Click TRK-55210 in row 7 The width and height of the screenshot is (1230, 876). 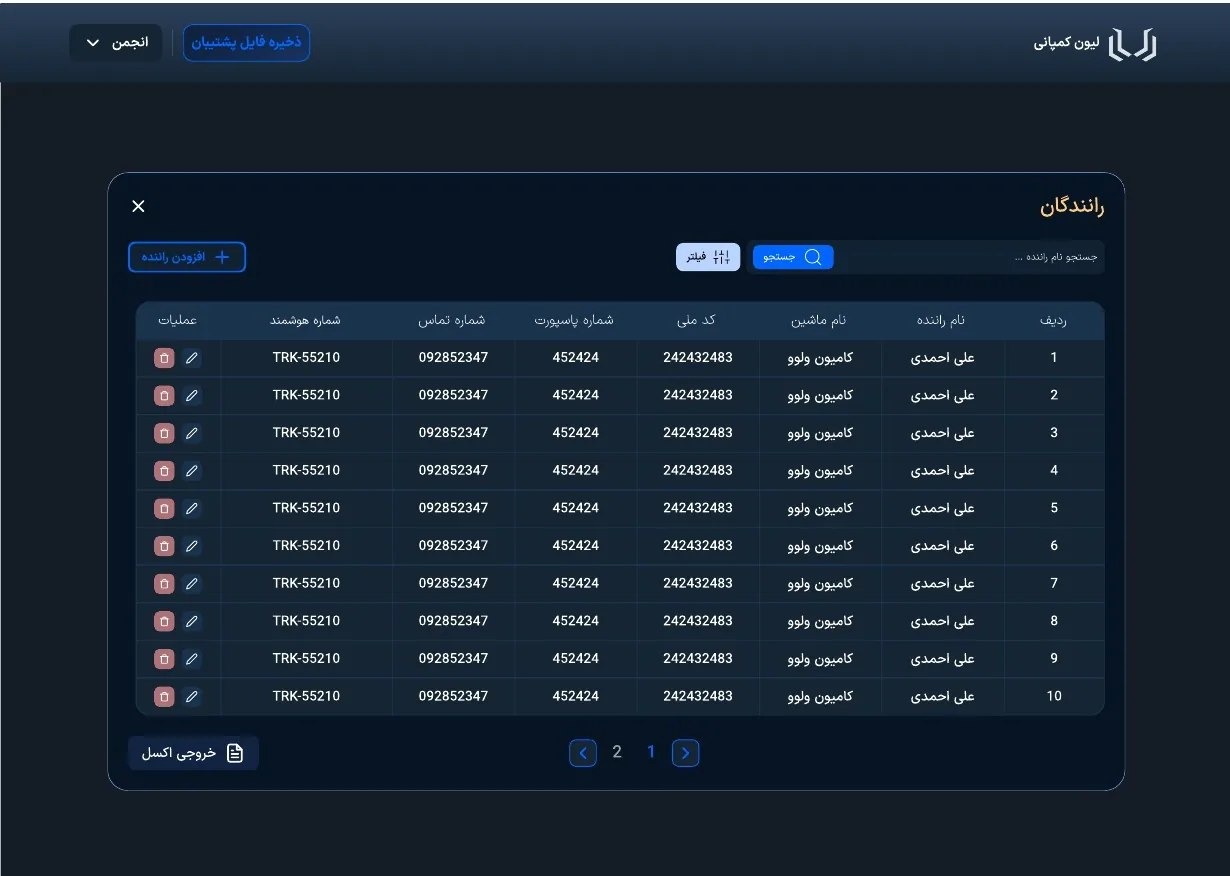click(x=306, y=583)
